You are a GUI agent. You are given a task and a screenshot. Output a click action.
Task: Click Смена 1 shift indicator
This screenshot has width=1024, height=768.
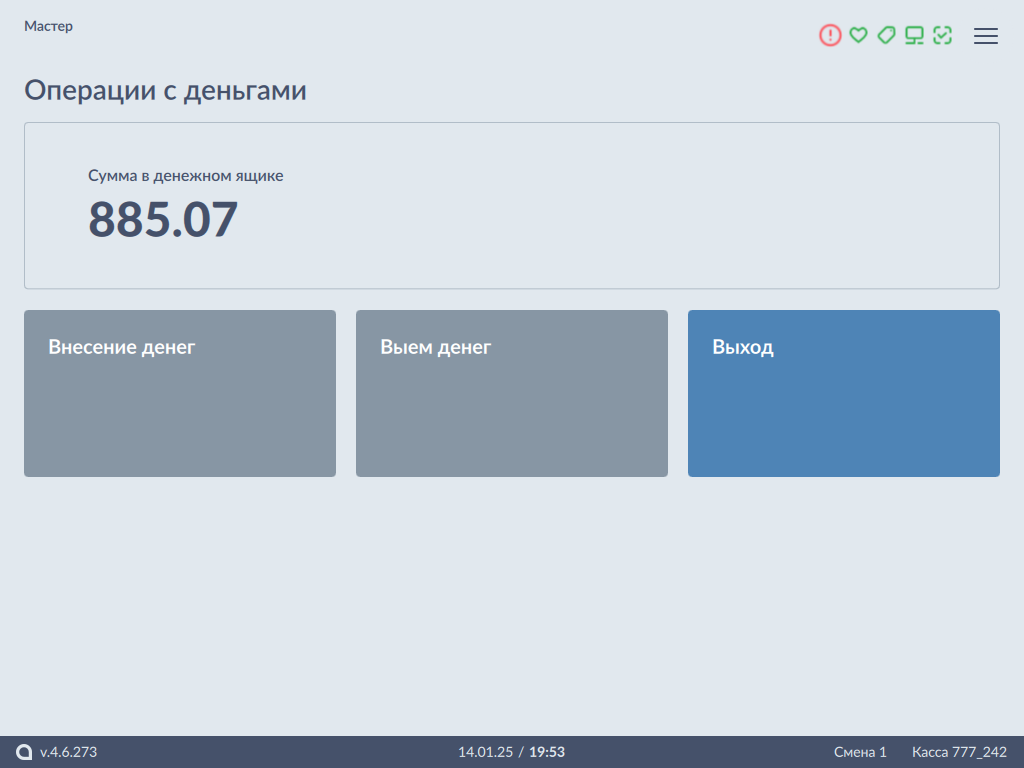860,752
